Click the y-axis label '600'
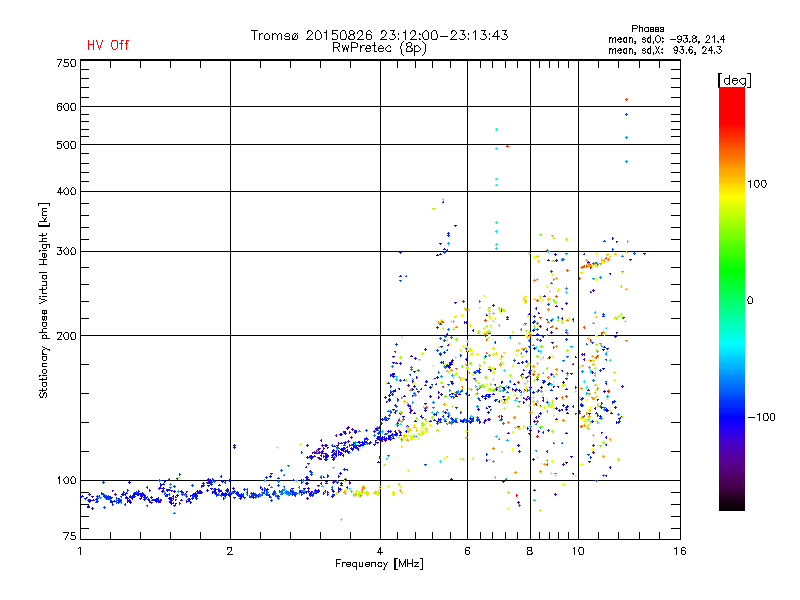 (x=66, y=107)
